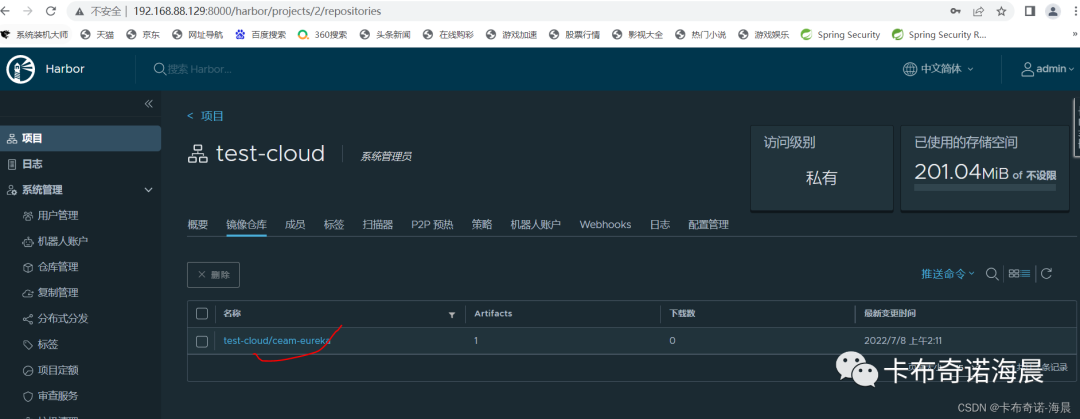Switch to the 配置管理 tab

point(709,225)
